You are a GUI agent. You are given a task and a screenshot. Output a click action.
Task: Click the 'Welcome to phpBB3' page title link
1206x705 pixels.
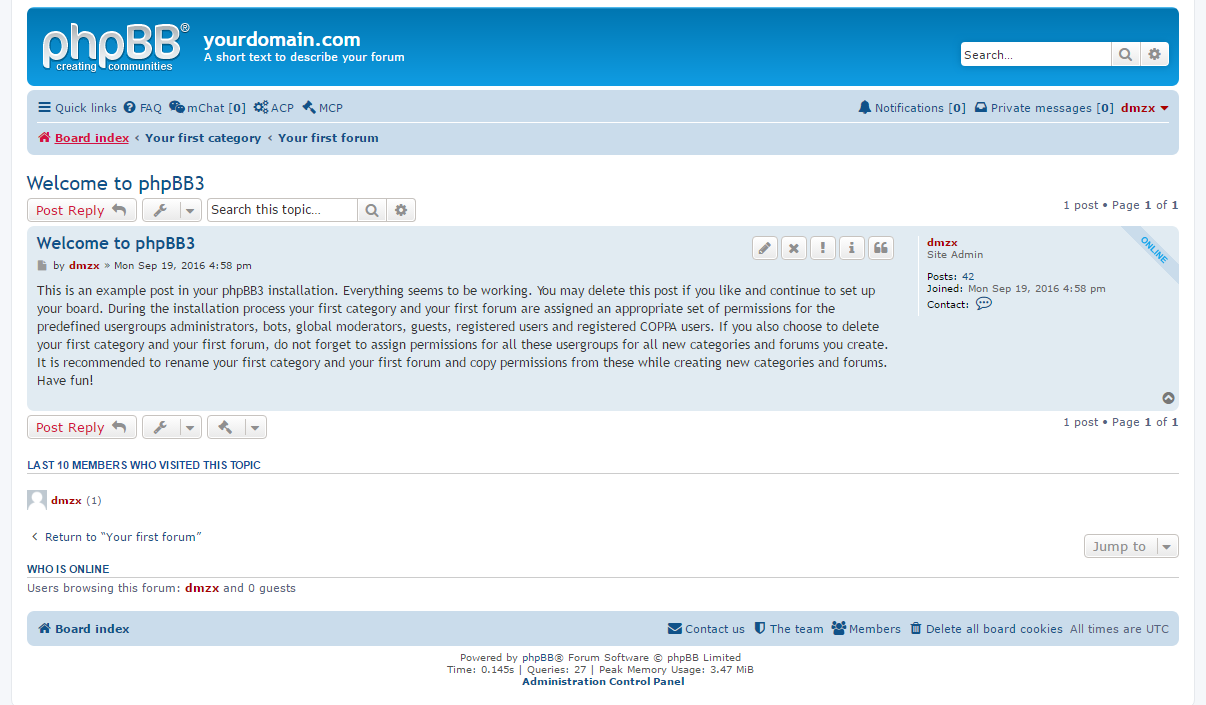coord(116,183)
